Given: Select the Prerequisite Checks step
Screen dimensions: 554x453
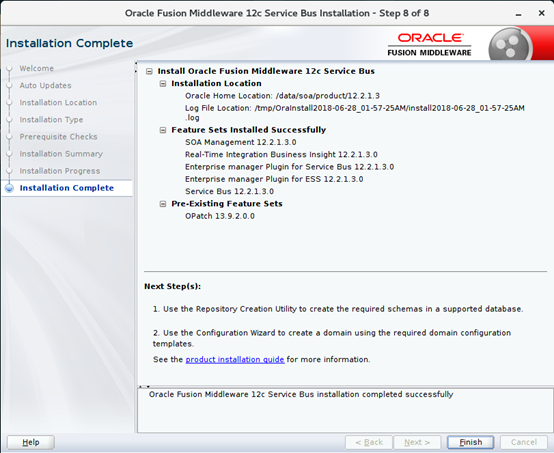Looking at the screenshot, I should click(x=58, y=137).
